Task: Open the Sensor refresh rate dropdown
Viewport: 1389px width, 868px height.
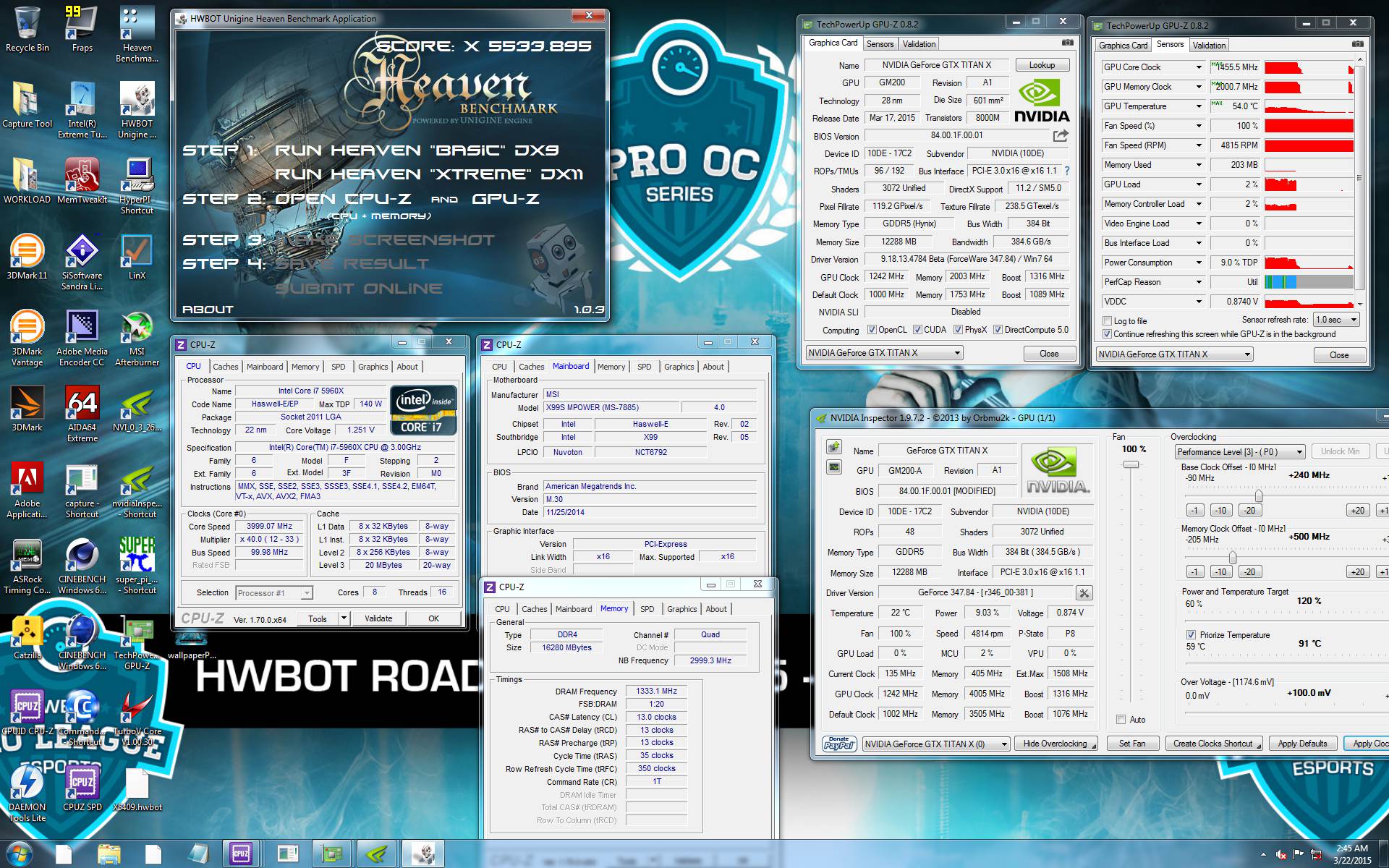Action: (x=1336, y=319)
